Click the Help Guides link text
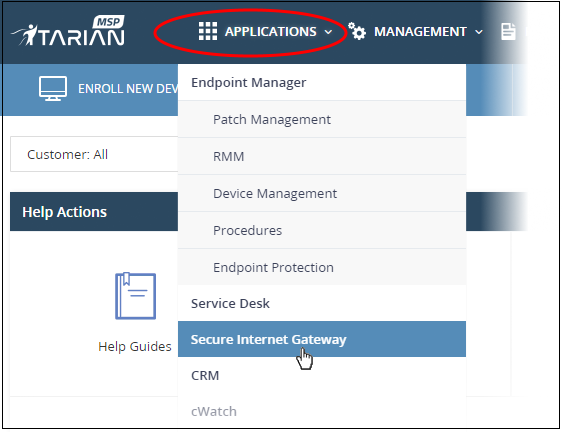Screen dimensions: 562x432 coord(135,346)
